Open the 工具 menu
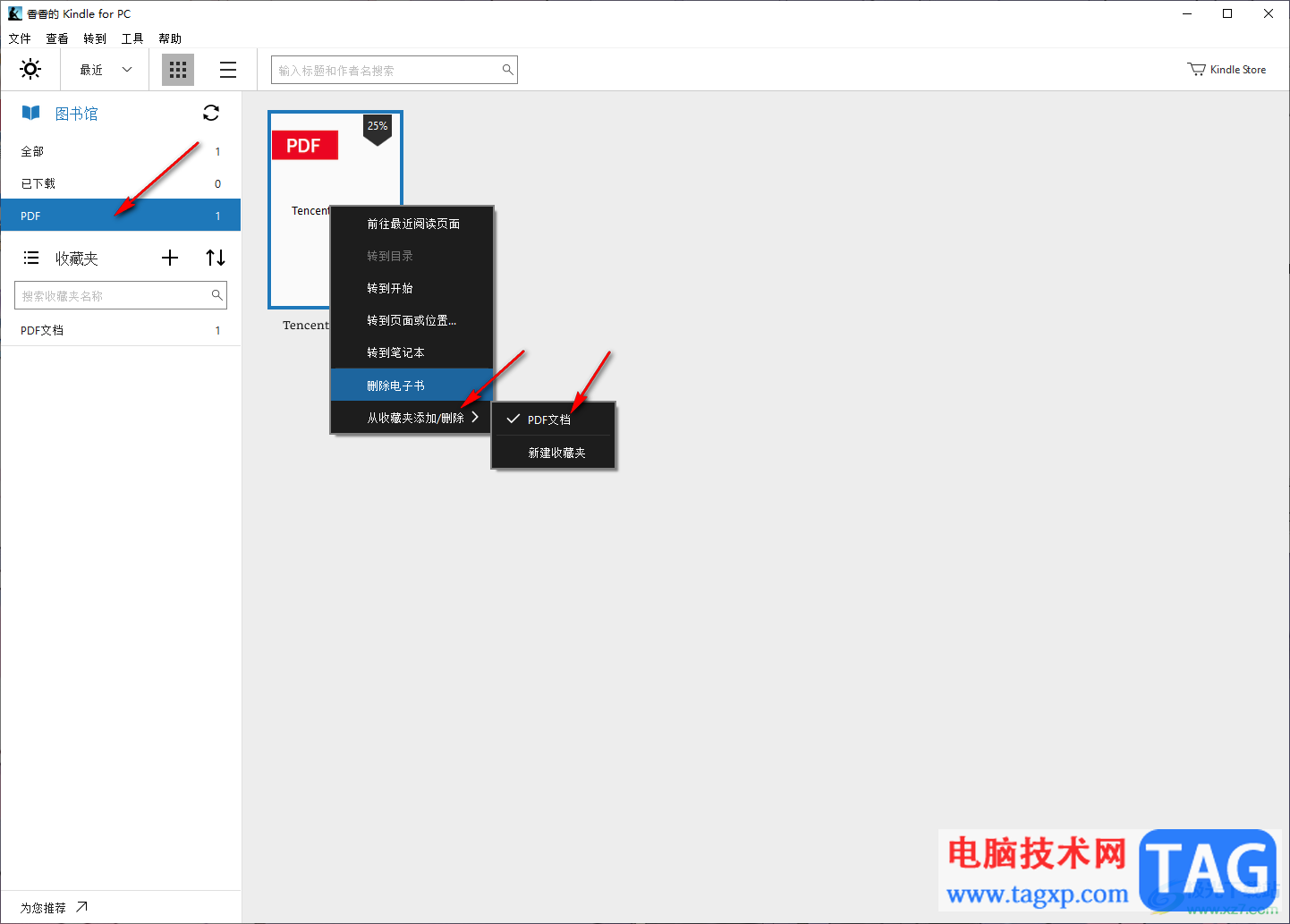Viewport: 1290px width, 924px height. (x=132, y=38)
